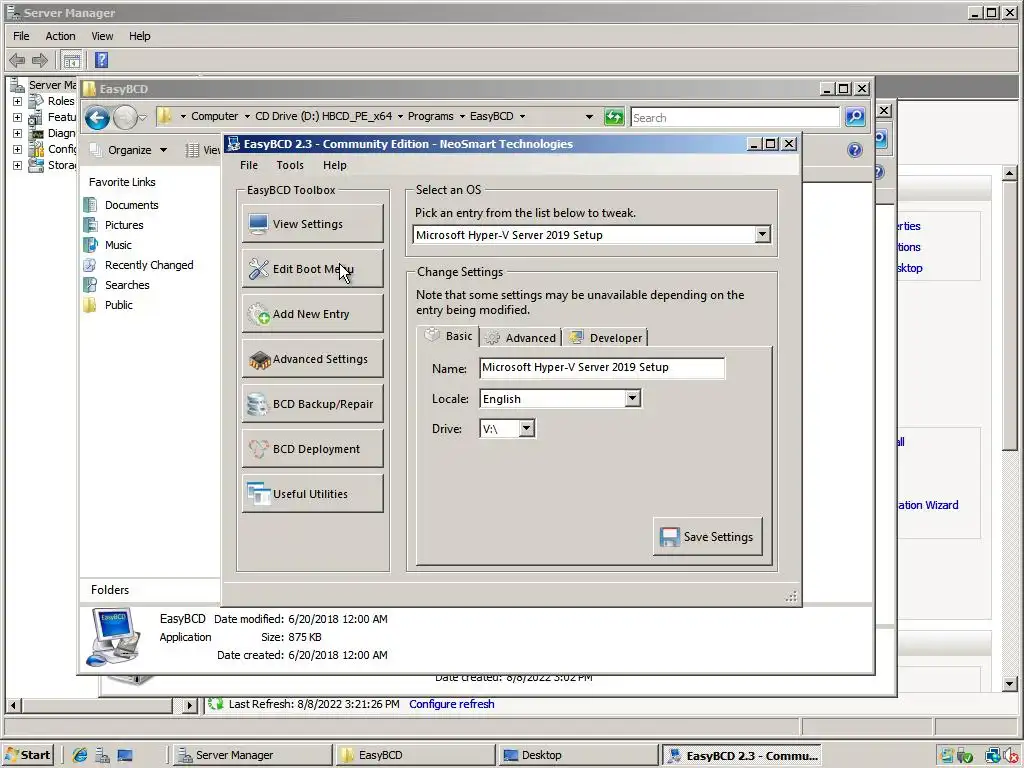Open the EasyBCD Help menu
Screen dimensions: 1024x768
334,165
